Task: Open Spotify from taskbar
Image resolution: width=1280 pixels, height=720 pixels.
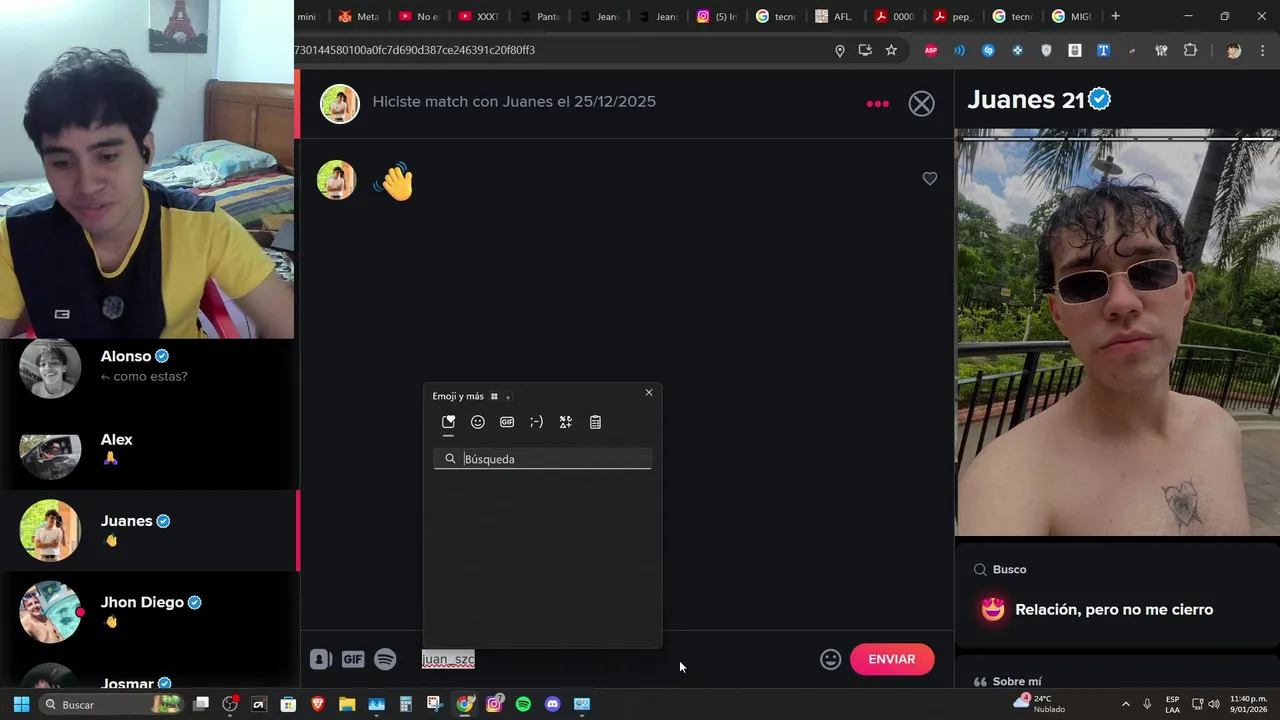Action: point(523,704)
